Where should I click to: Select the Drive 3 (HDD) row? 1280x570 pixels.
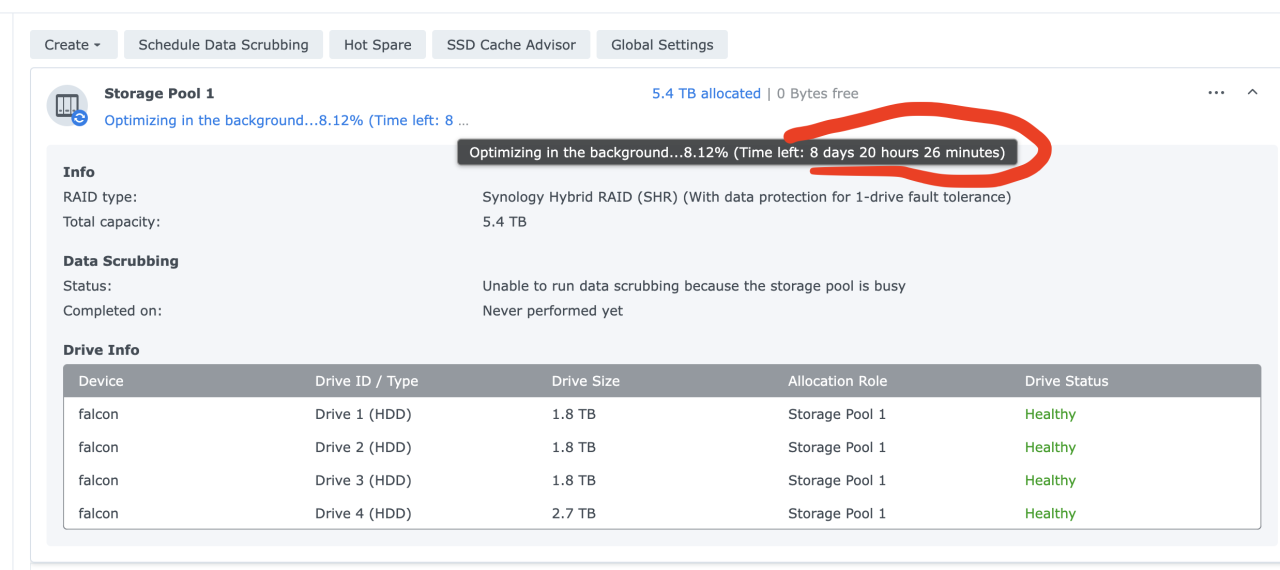363,480
